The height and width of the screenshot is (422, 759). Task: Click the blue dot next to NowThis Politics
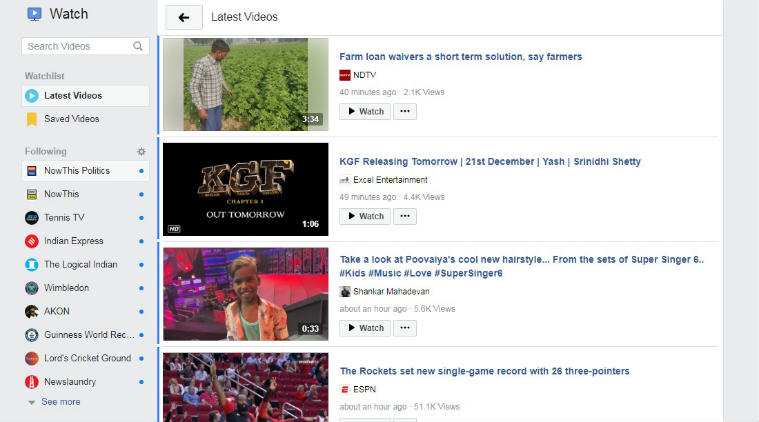(141, 171)
